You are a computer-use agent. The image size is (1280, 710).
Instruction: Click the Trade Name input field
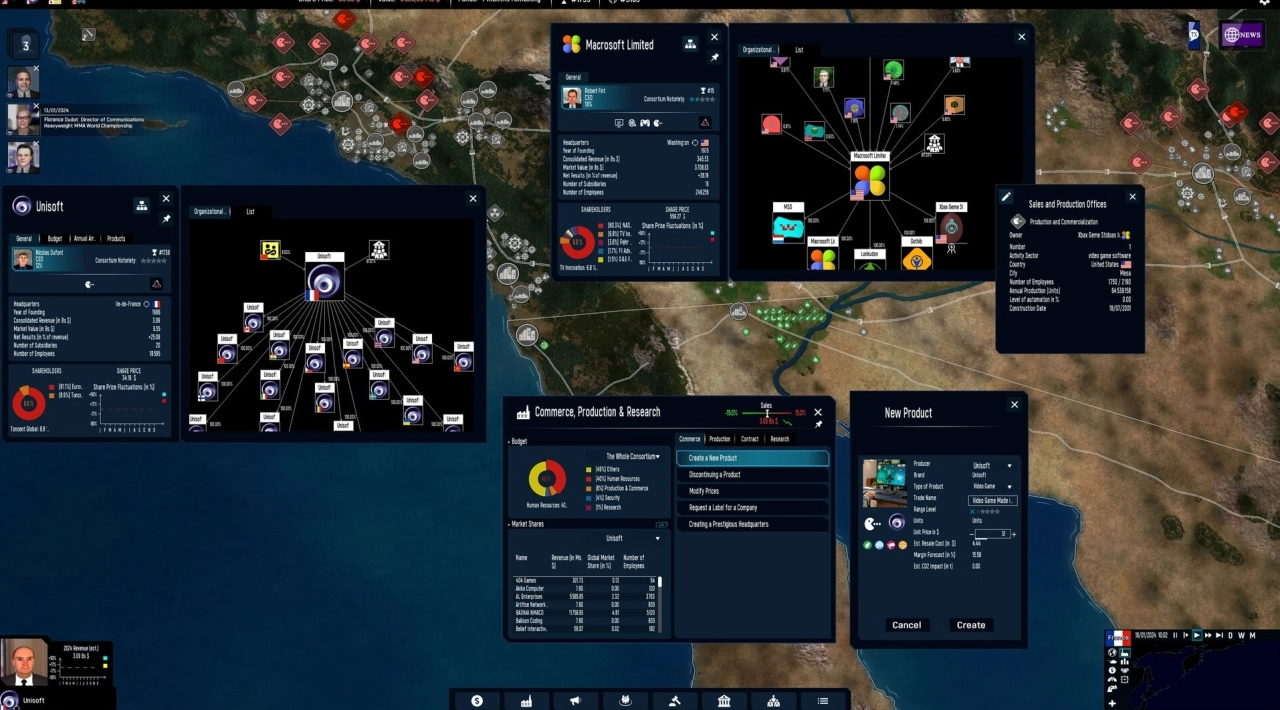click(992, 500)
